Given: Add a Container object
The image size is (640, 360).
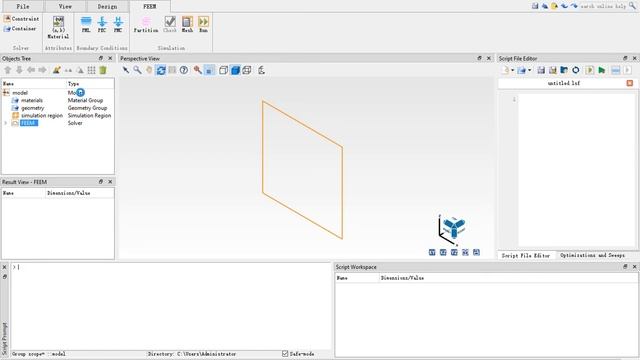Looking at the screenshot, I should click(20, 29).
